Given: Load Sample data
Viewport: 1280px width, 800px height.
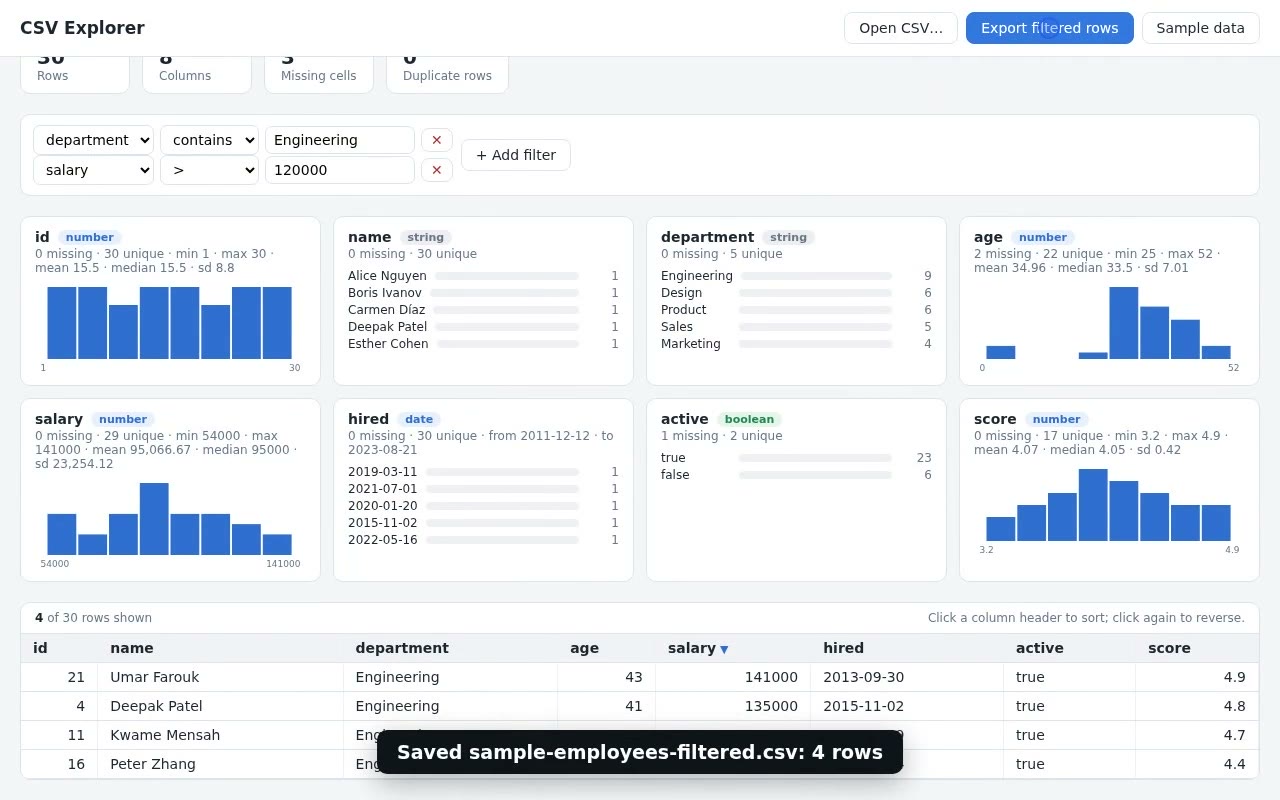Looking at the screenshot, I should pos(1201,28).
